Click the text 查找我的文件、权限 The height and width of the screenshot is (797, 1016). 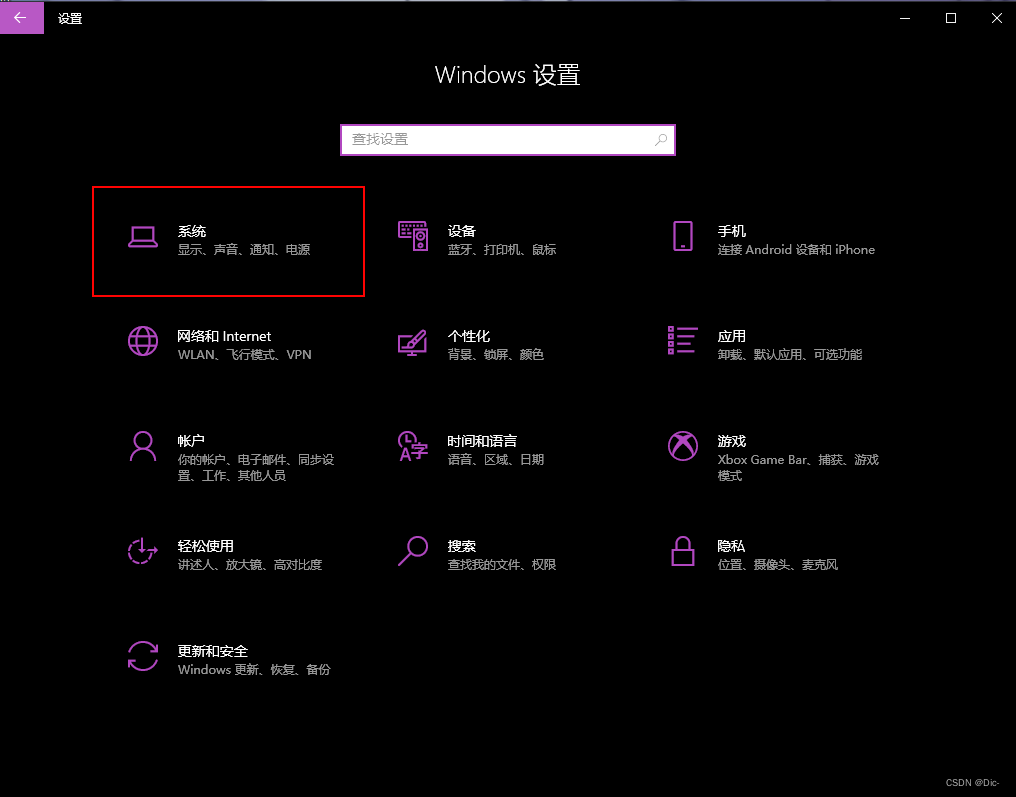pyautogui.click(x=502, y=564)
